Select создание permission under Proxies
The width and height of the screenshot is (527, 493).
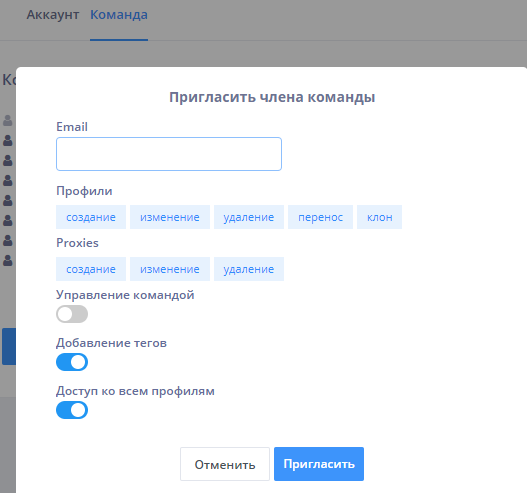pyautogui.click(x=91, y=269)
